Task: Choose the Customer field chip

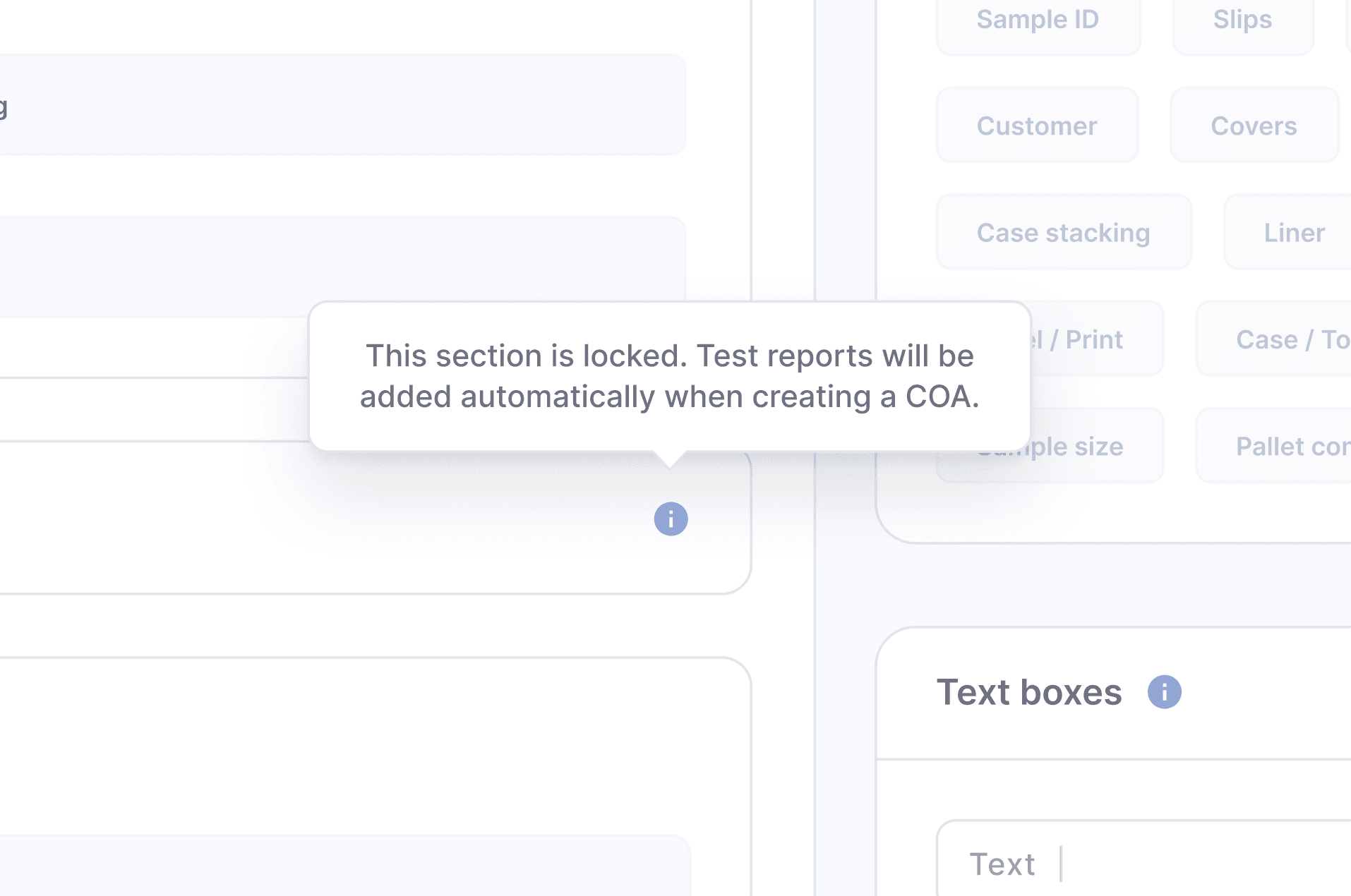Action: [1037, 126]
